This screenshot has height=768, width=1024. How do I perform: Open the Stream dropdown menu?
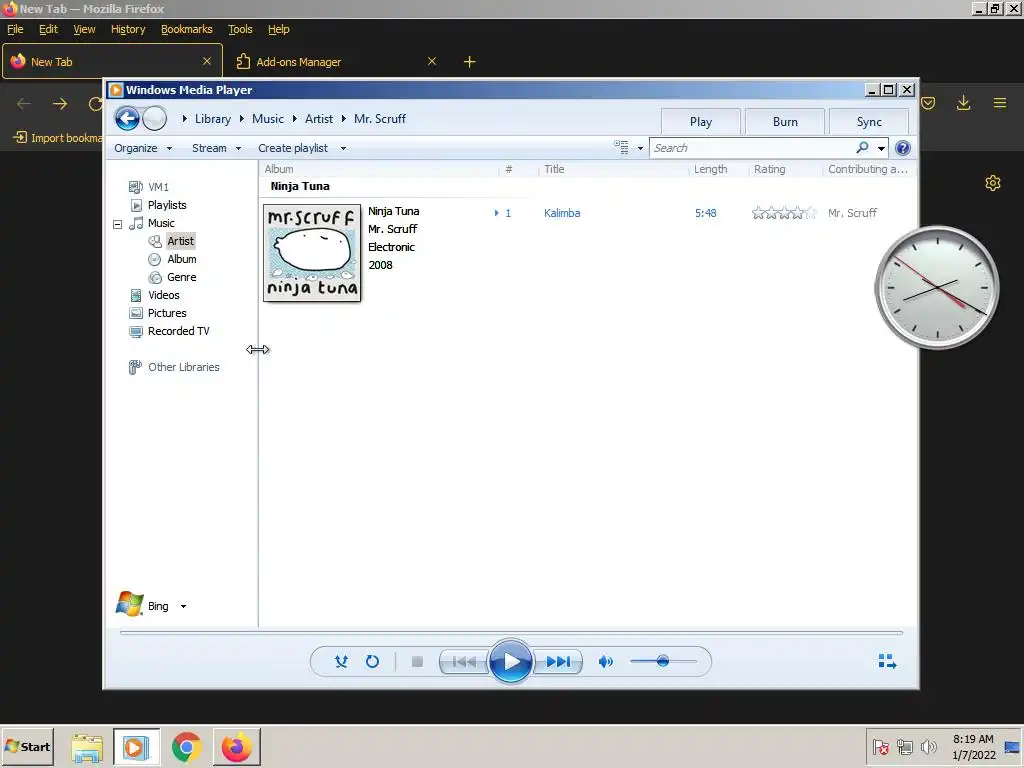(216, 148)
